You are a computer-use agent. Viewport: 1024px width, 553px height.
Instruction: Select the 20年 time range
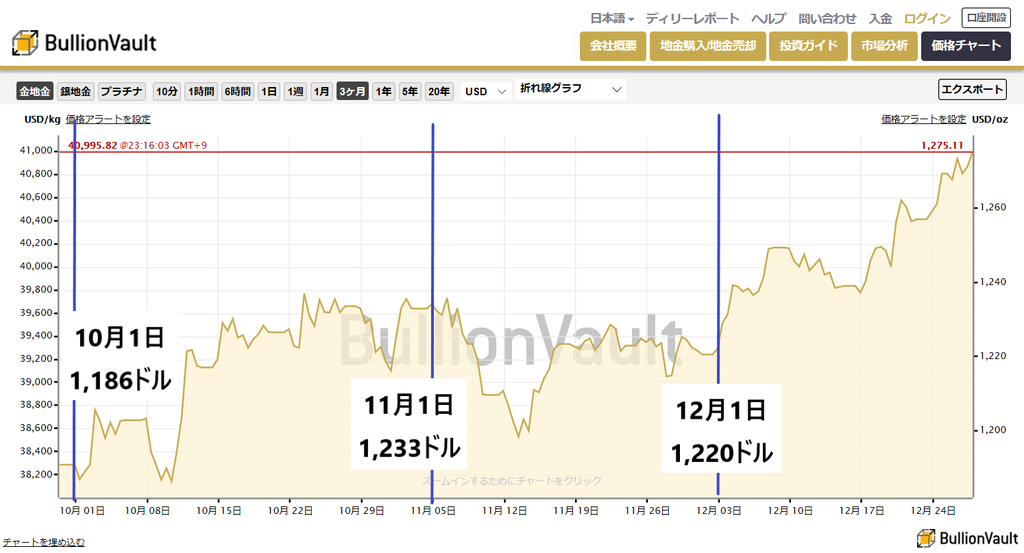pos(439,91)
